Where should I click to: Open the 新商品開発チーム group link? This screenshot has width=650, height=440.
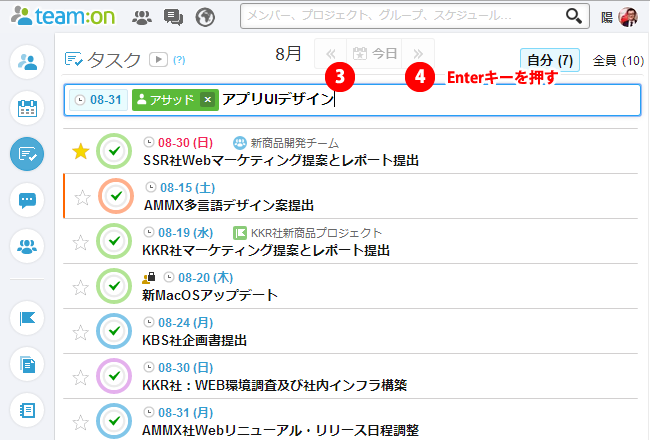click(294, 143)
